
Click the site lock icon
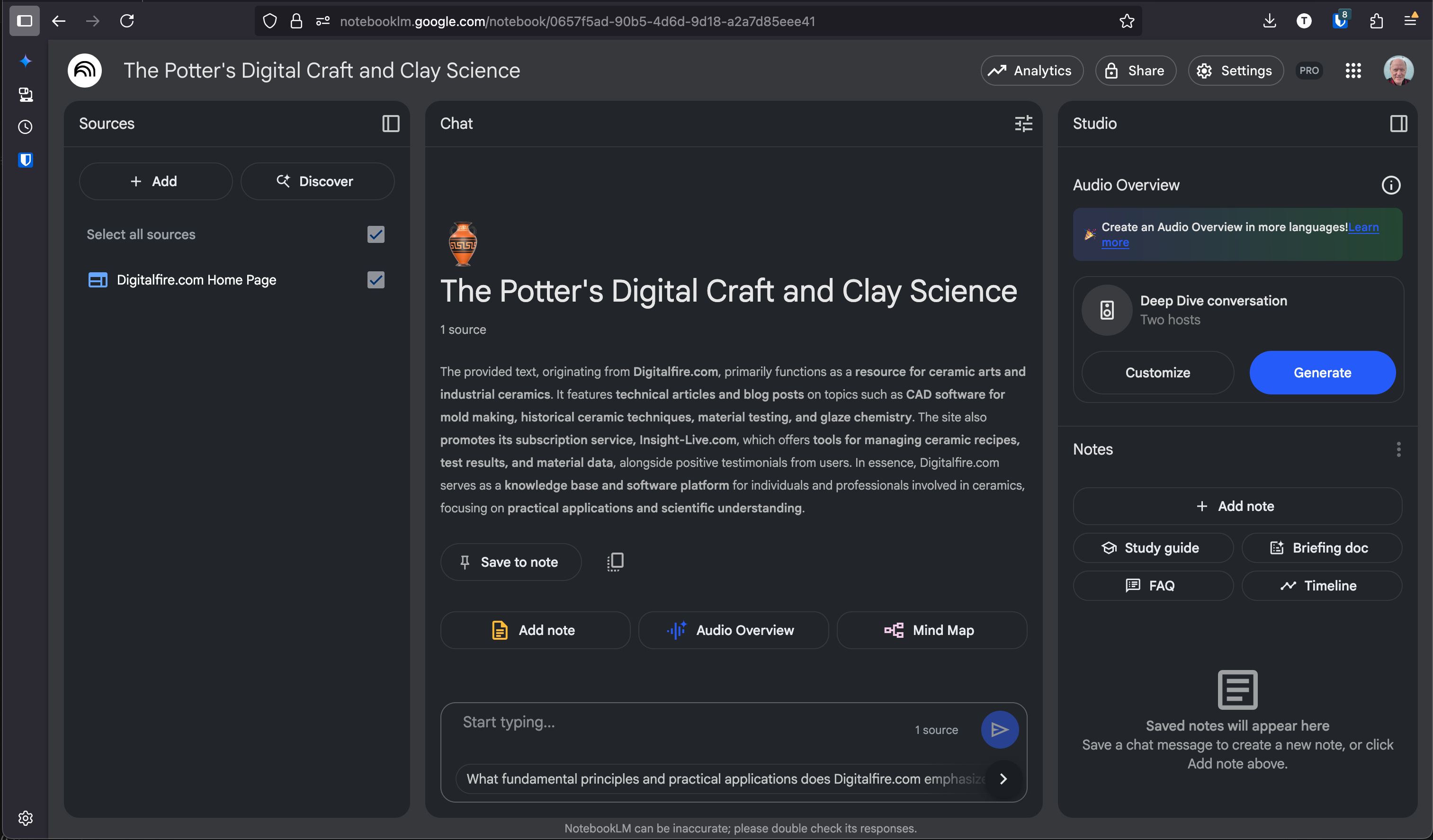(296, 21)
